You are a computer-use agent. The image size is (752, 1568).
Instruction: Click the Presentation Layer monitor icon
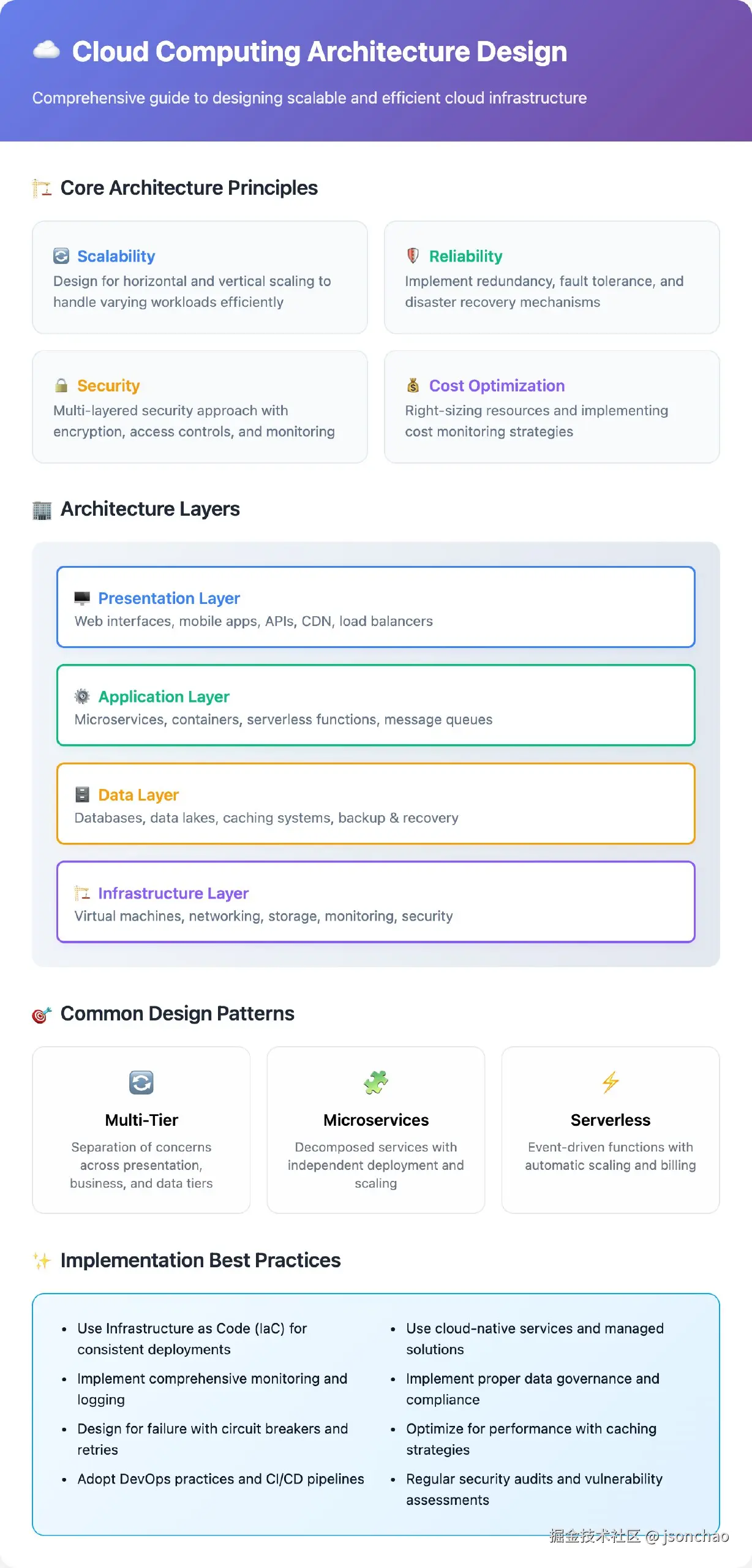[x=82, y=598]
